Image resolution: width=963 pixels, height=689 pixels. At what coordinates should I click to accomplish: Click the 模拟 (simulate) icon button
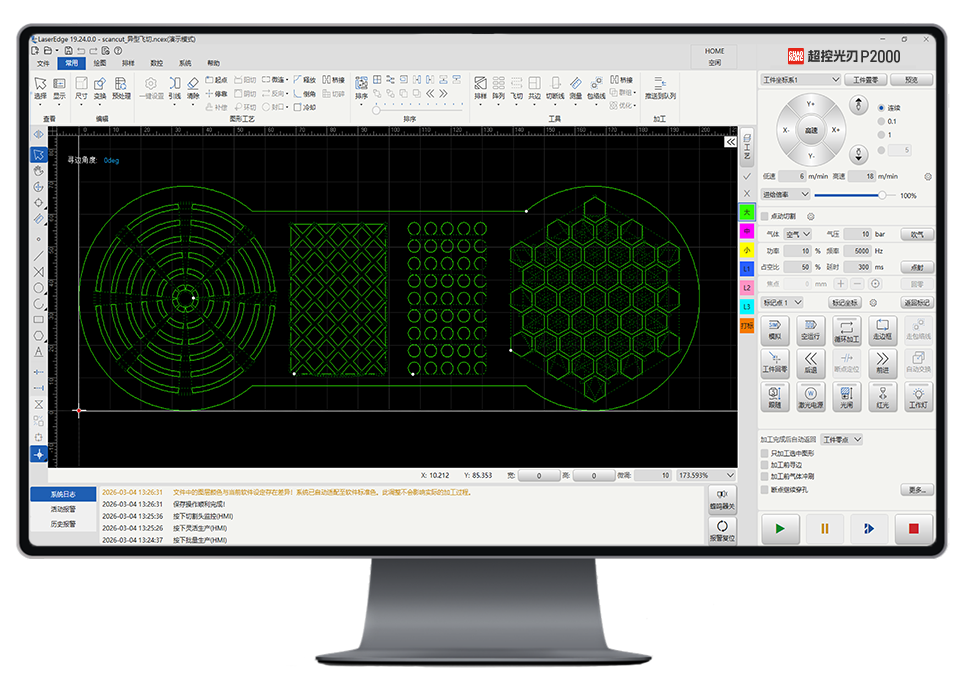tap(775, 329)
